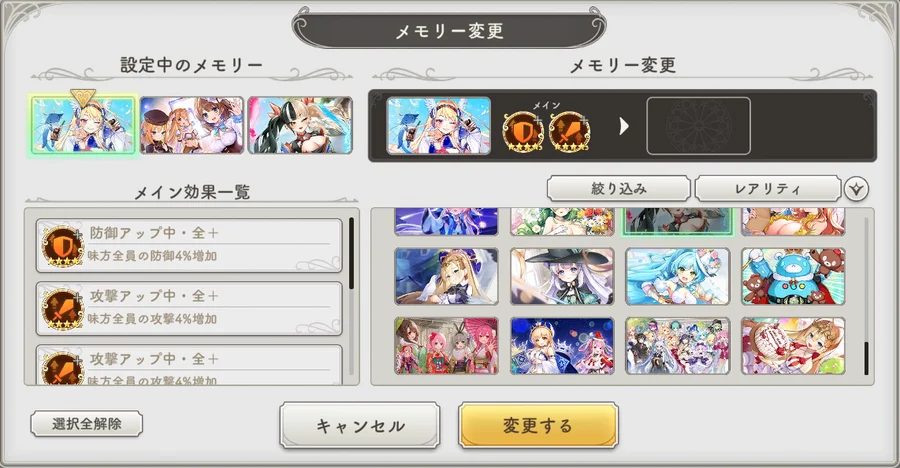The height and width of the screenshot is (468, 900).
Task: Click the sword attack-up icon in main slot
Action: (x=569, y=131)
